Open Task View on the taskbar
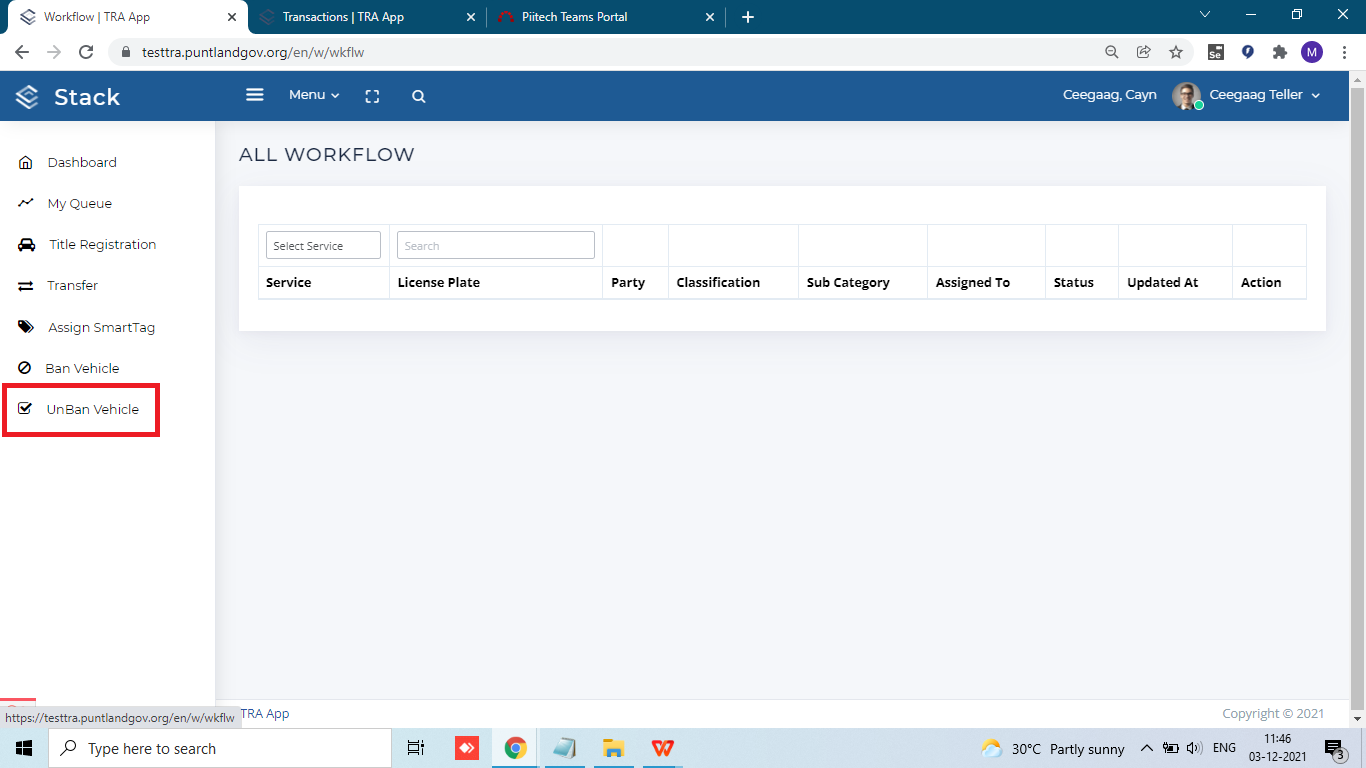The width and height of the screenshot is (1366, 768). tap(416, 748)
